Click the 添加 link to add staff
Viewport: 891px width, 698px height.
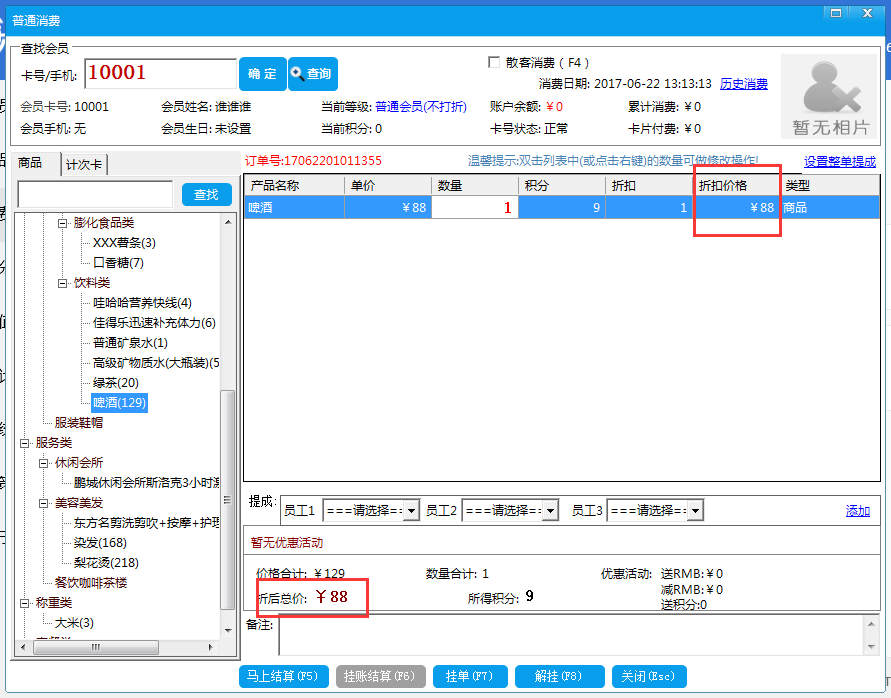pos(858,510)
